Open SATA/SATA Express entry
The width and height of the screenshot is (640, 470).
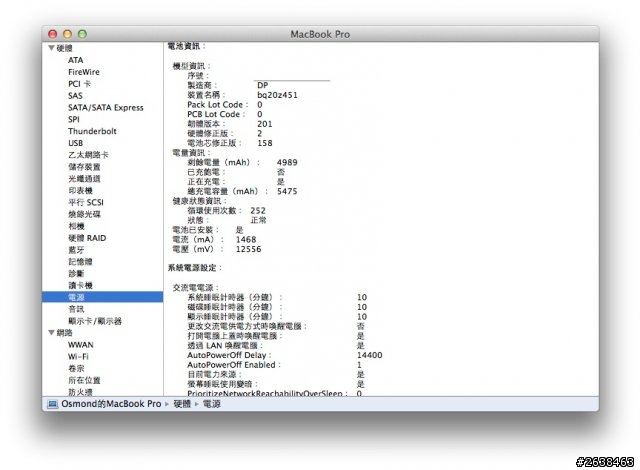[x=106, y=108]
